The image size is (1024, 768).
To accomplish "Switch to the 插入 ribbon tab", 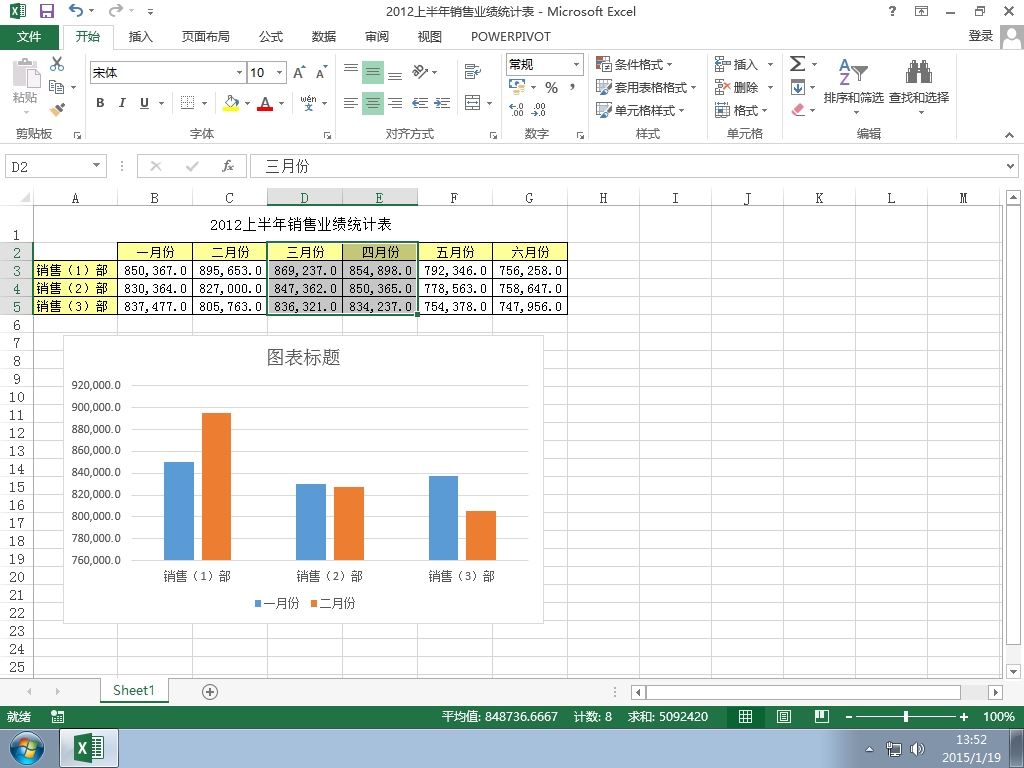I will tap(140, 37).
